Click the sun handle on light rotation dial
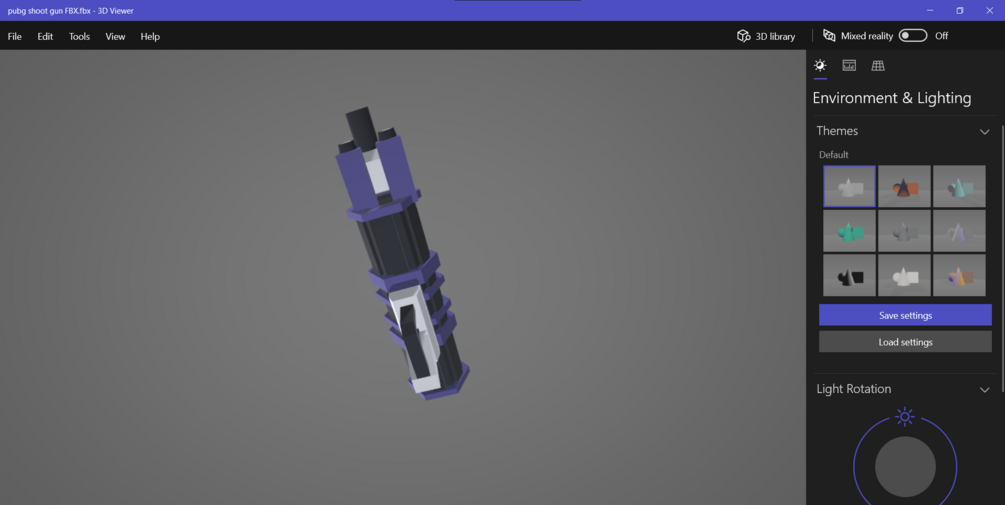This screenshot has height=505, width=1005. click(904, 417)
